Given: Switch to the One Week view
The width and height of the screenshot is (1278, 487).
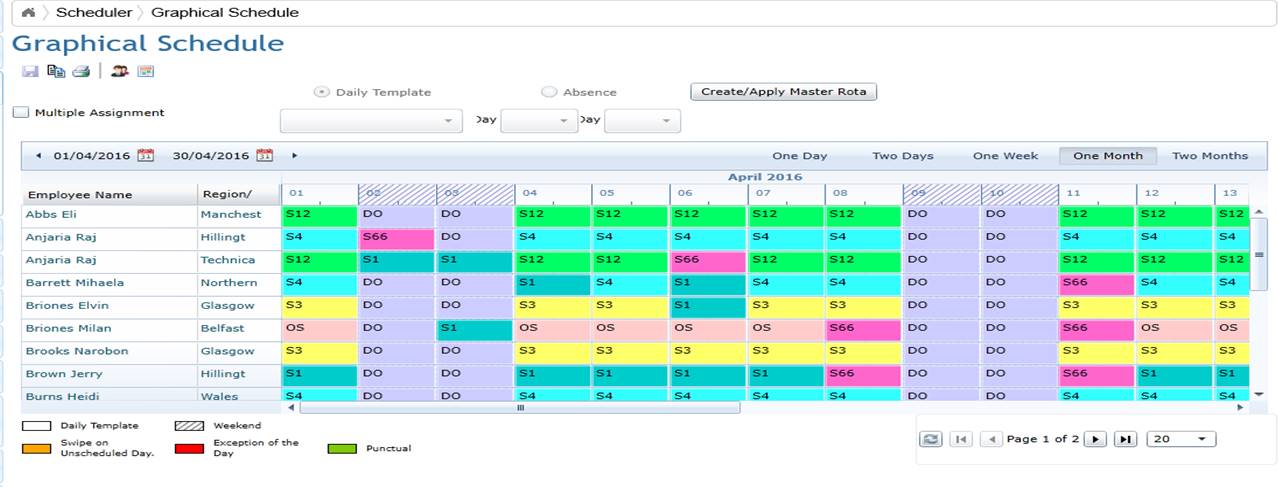Looking at the screenshot, I should [1005, 156].
